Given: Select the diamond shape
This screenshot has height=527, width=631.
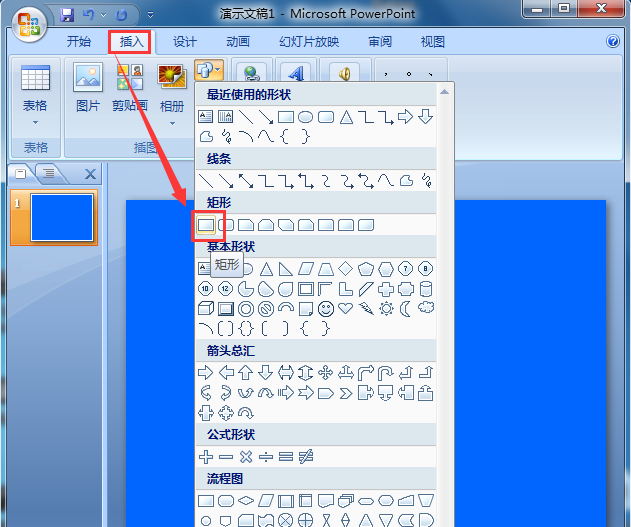Looking at the screenshot, I should (346, 268).
